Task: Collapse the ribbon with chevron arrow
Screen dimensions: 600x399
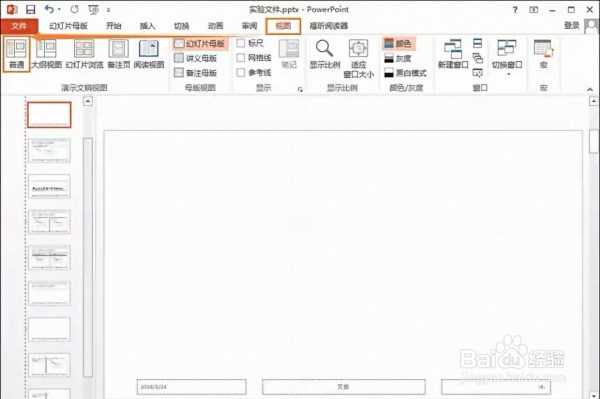Action: point(590,89)
